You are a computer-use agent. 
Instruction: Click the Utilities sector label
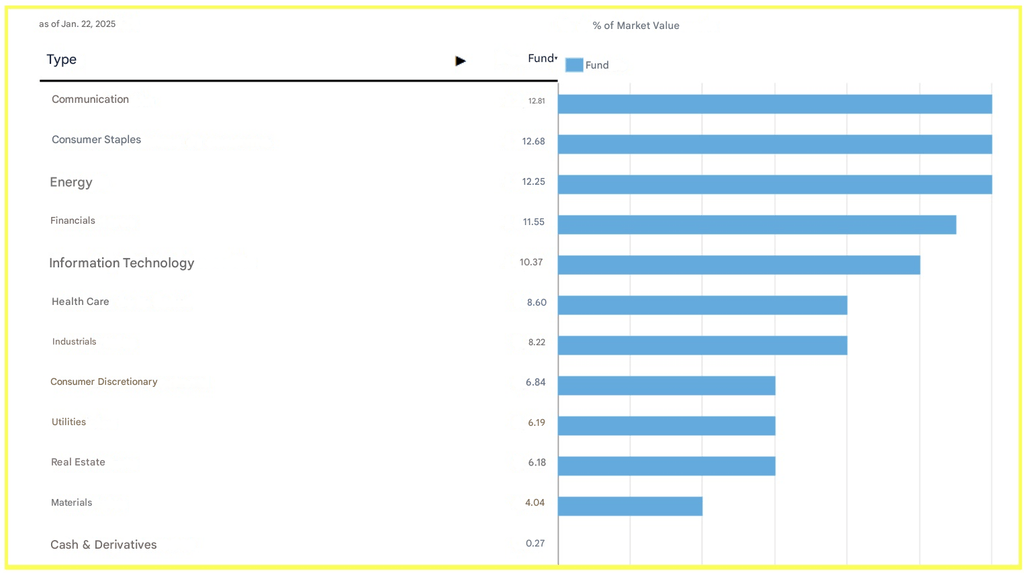coord(69,422)
